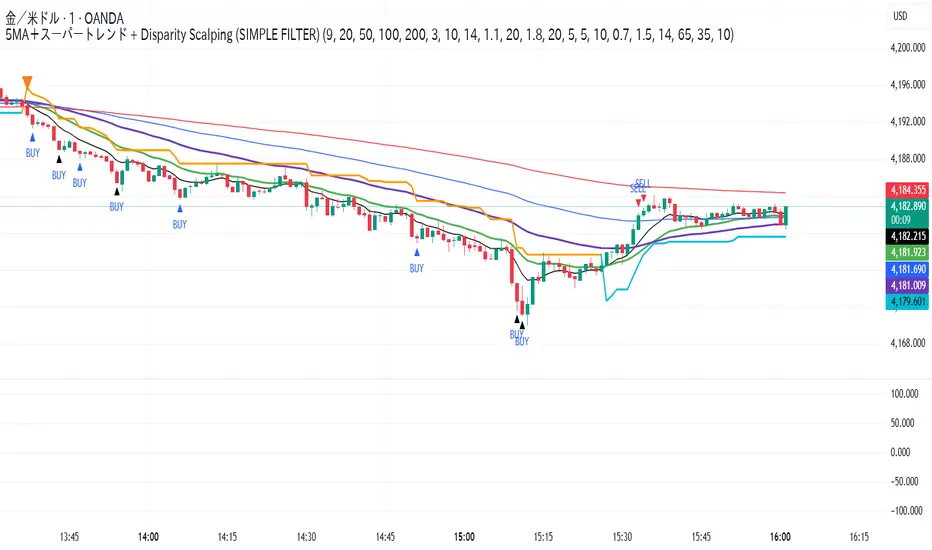Screen dimensions: 932x550
Task: Click the orange triangle marker at top left
Action: click(27, 83)
